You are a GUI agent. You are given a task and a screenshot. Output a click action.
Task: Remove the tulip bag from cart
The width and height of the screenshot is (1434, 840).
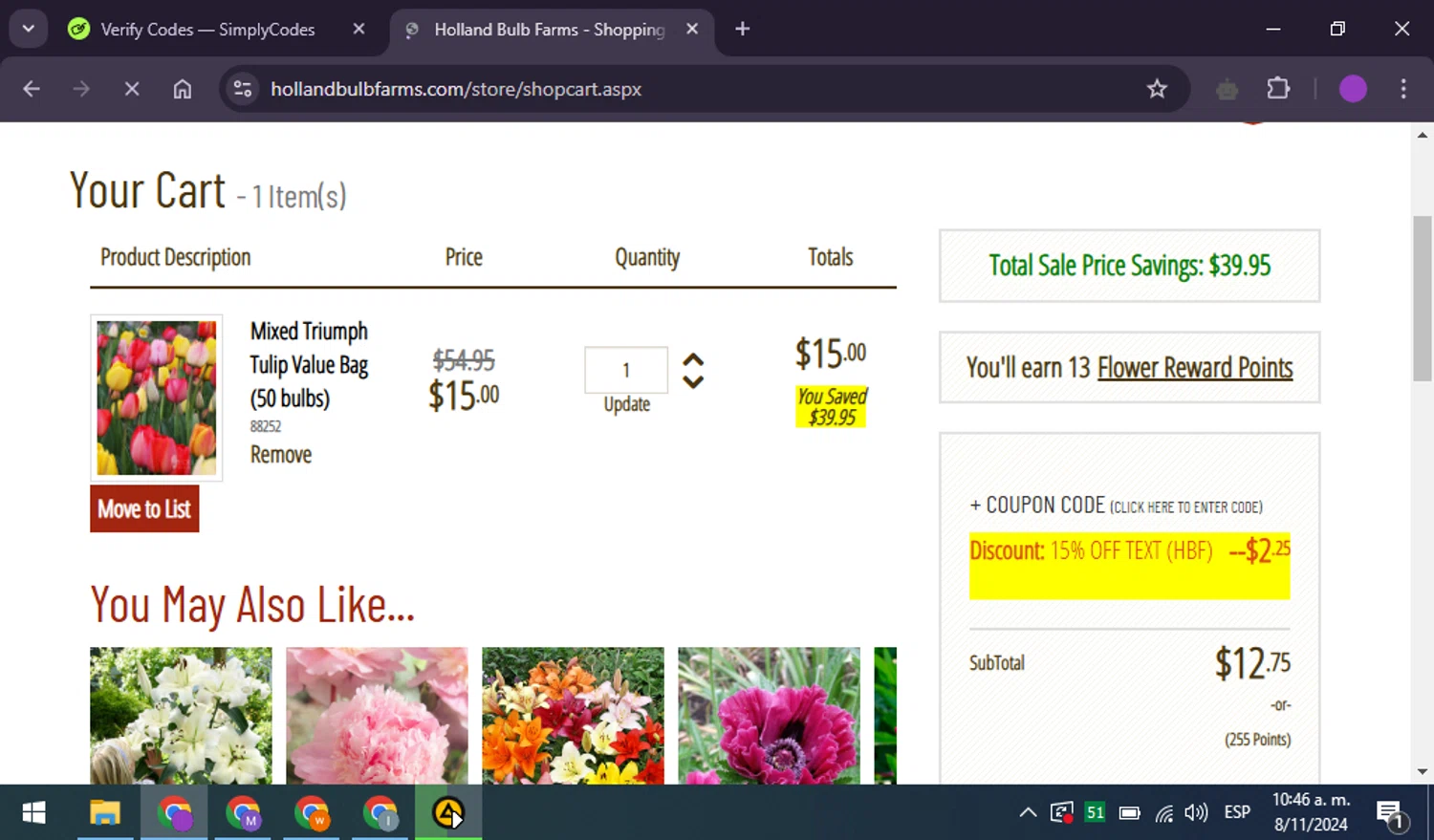click(281, 455)
